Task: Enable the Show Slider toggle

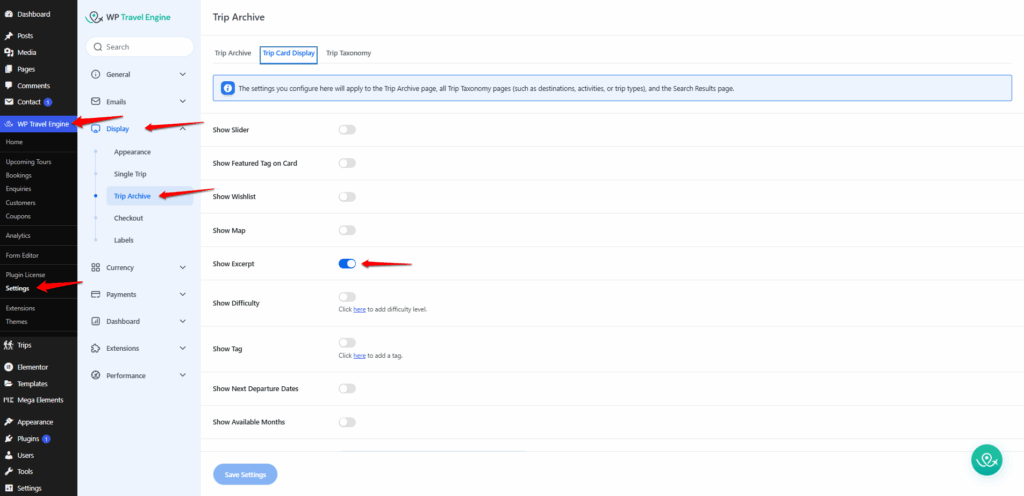Action: [x=347, y=130]
